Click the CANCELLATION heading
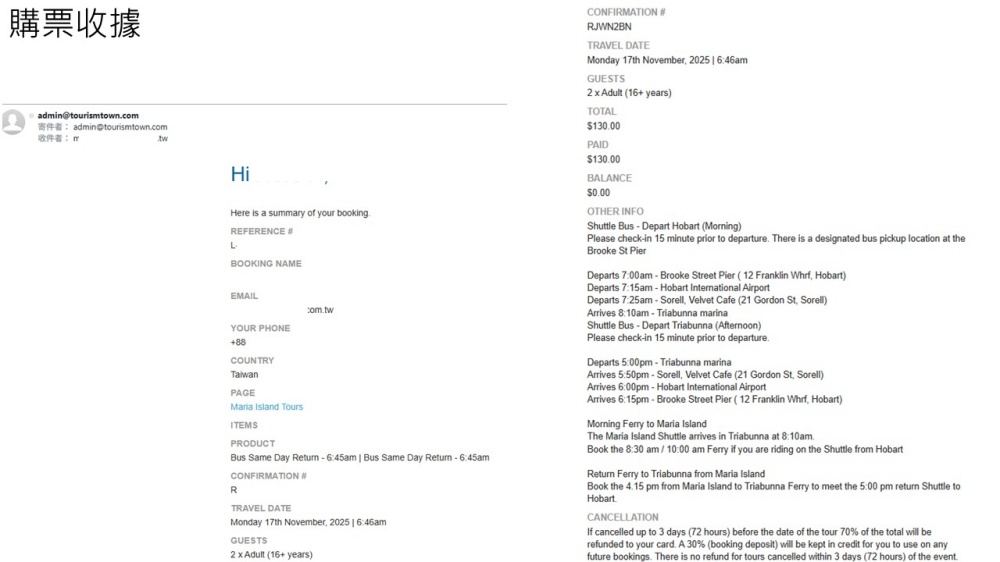1000x562 pixels. coord(622,517)
